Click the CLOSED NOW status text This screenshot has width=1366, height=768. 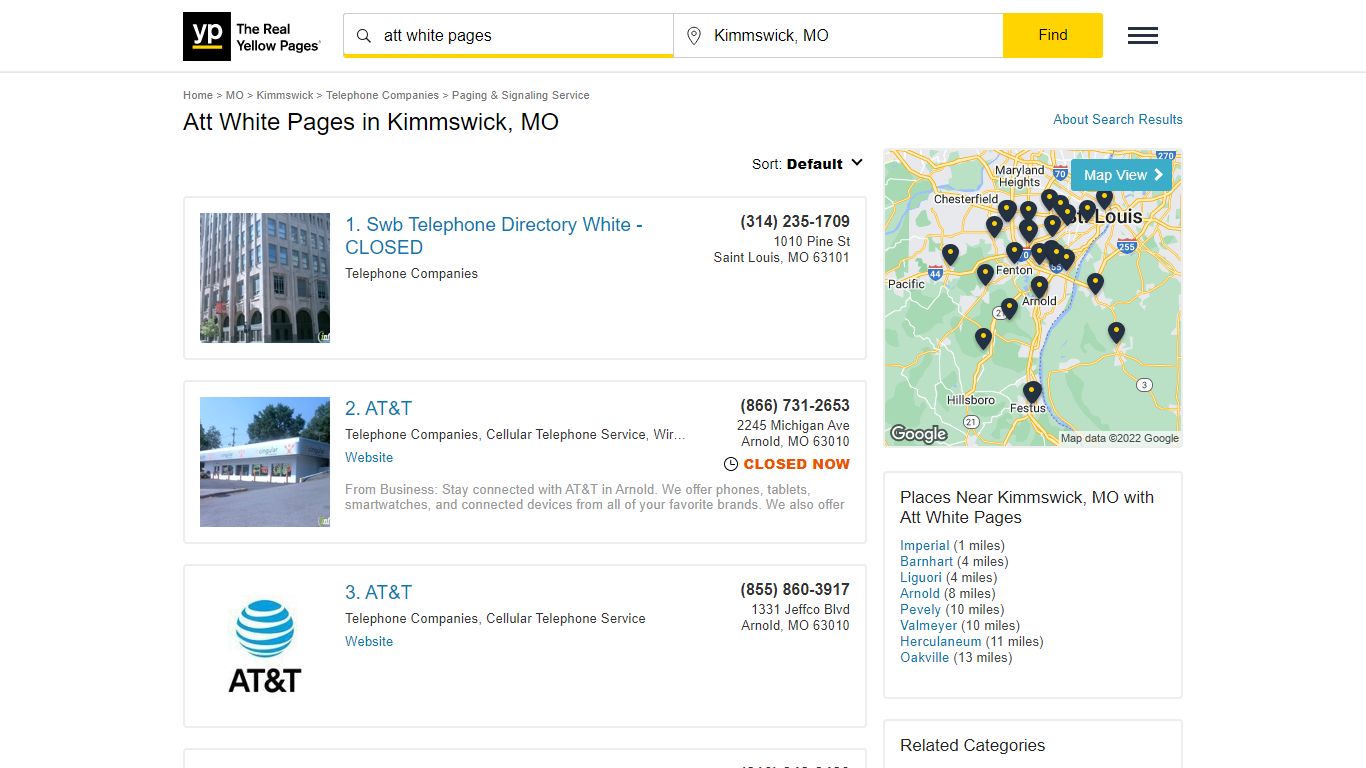click(797, 464)
